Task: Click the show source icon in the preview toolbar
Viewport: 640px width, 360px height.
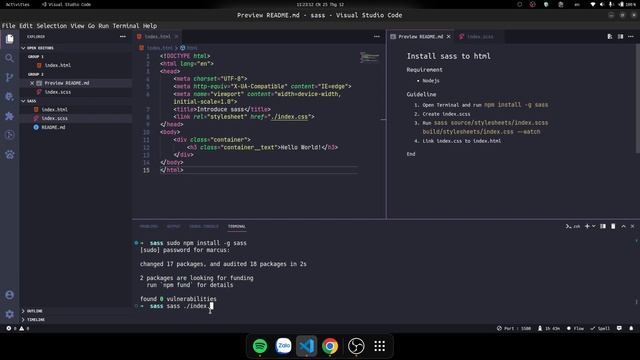Action: (610, 36)
